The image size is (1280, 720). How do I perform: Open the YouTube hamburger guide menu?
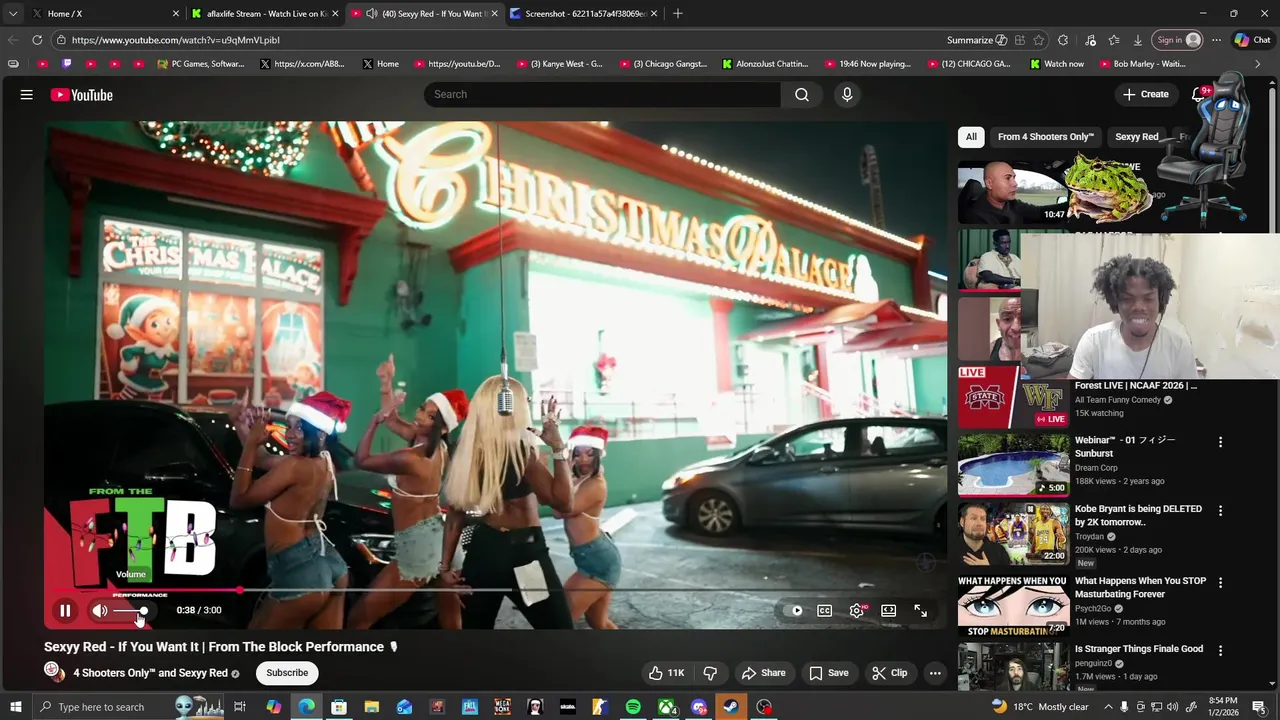(x=27, y=95)
